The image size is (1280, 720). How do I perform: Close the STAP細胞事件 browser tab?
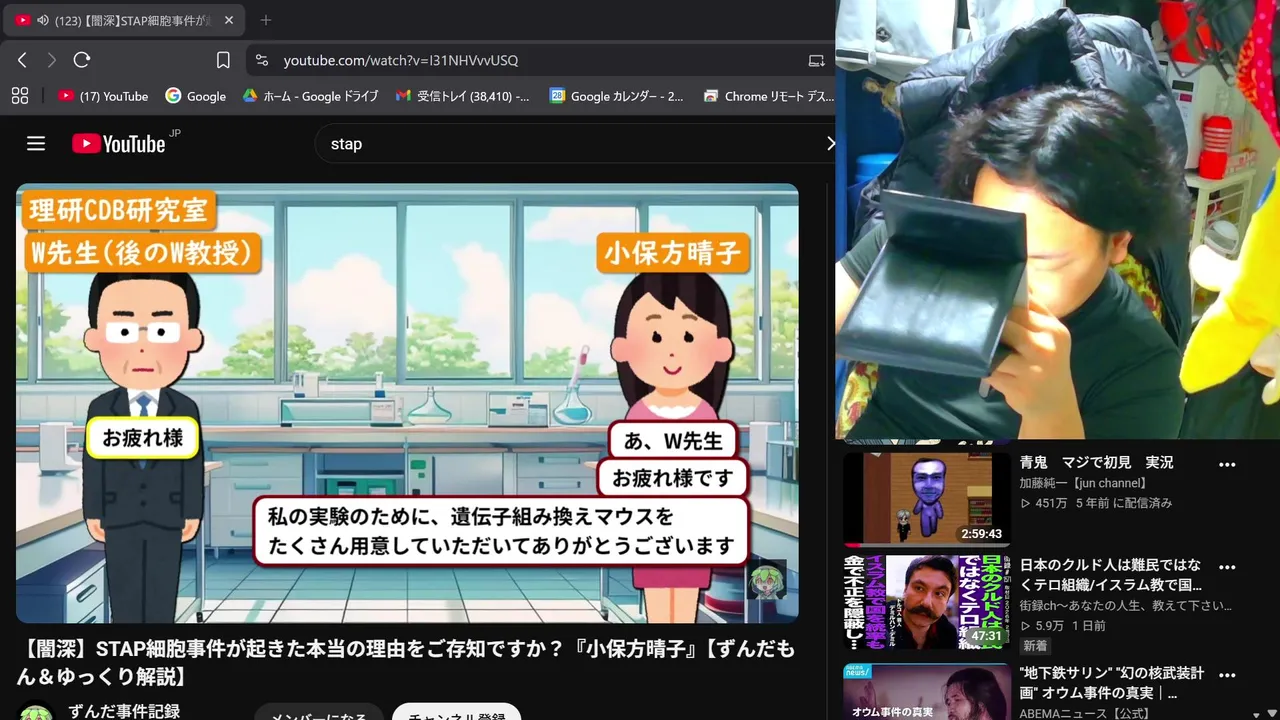click(x=228, y=20)
